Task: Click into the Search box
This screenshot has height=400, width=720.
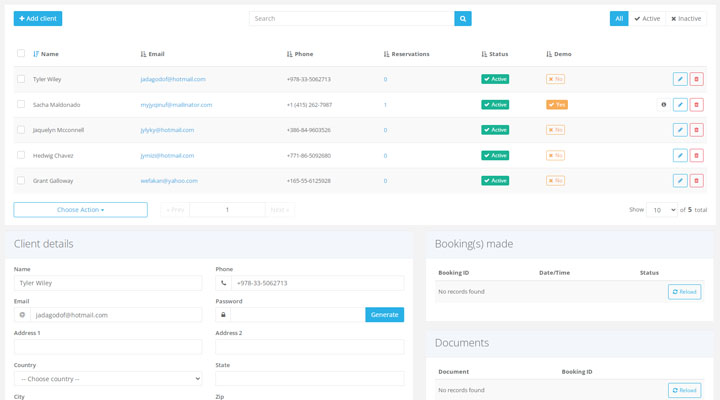Action: point(352,19)
